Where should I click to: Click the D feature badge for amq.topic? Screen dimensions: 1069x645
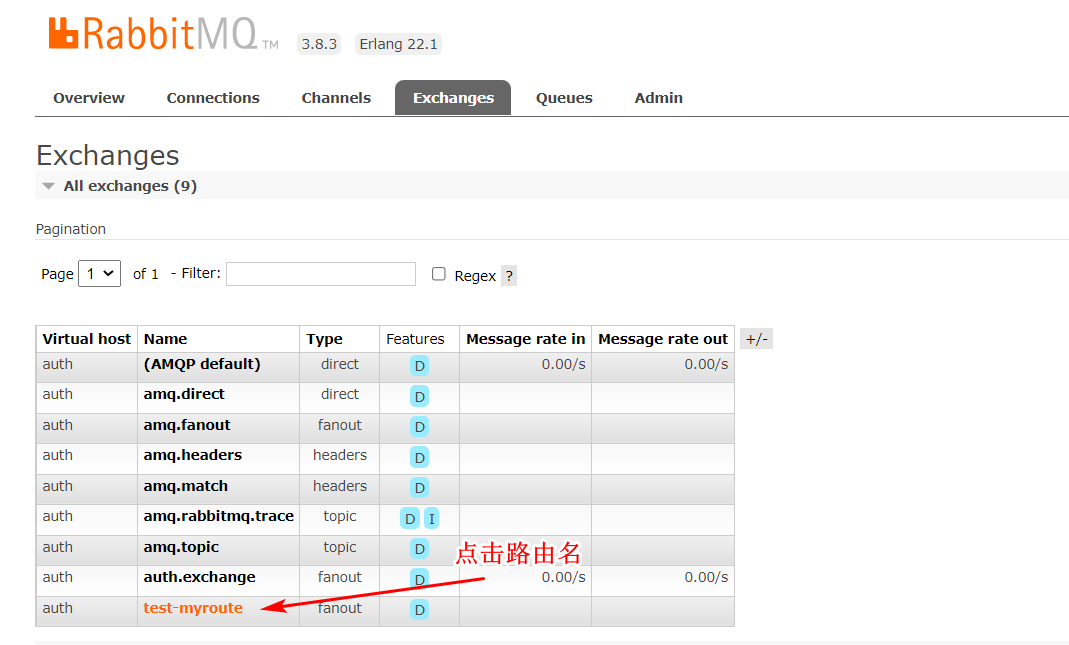tap(419, 549)
